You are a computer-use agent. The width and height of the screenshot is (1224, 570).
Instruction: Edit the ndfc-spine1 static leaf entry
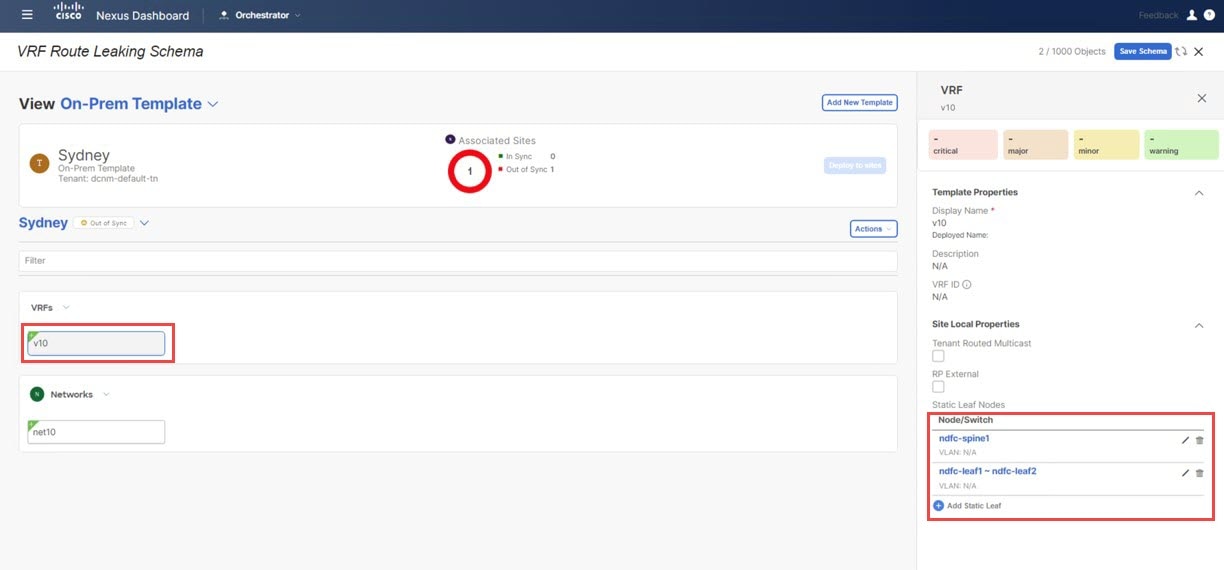click(x=1185, y=440)
